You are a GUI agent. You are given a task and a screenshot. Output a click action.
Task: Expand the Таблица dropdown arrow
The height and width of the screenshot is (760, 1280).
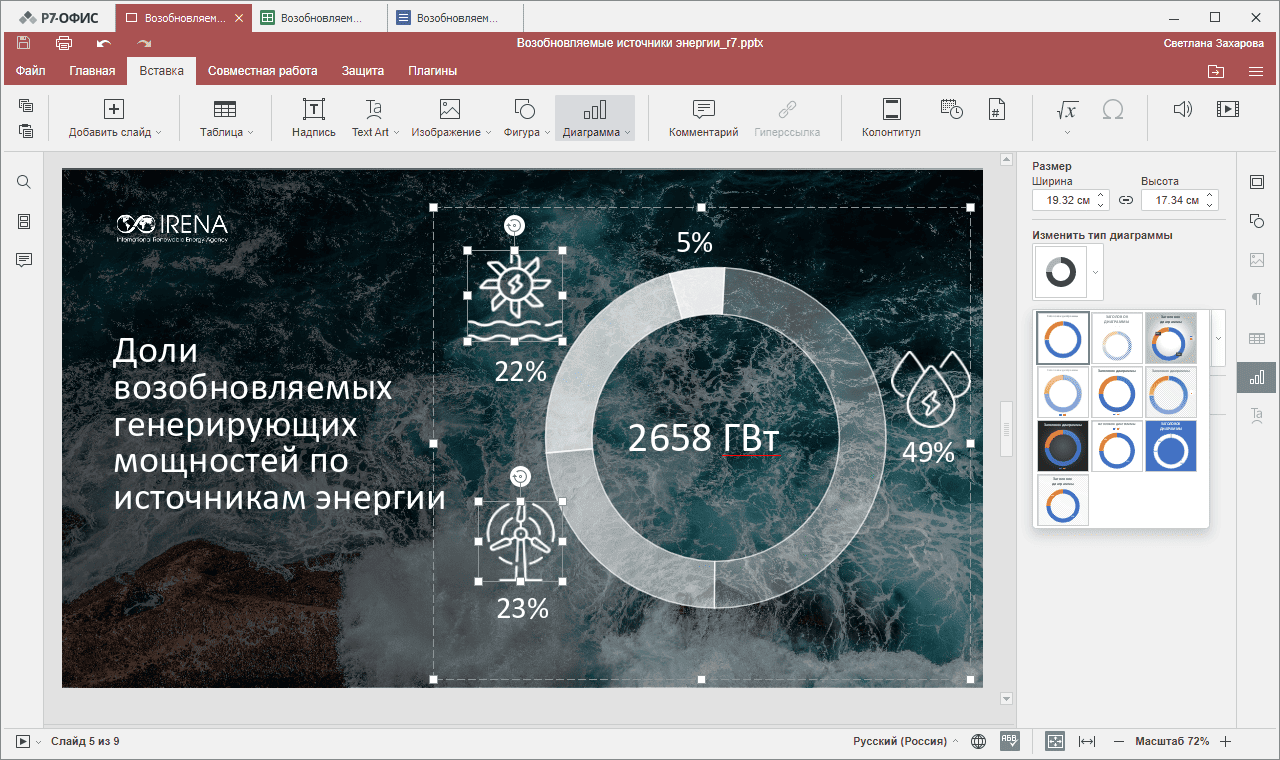click(x=250, y=132)
